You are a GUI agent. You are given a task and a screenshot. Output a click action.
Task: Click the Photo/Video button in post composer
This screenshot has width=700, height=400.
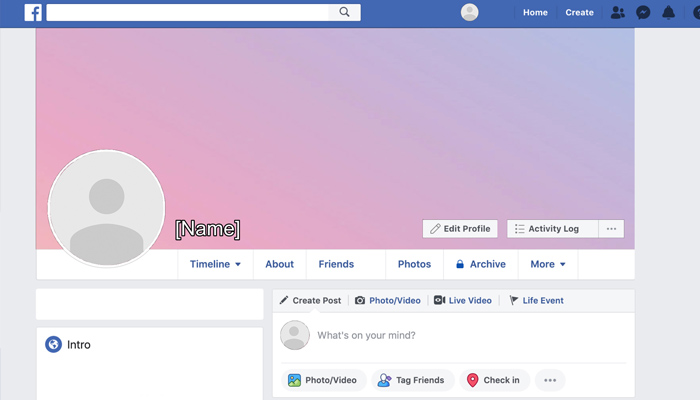322,380
